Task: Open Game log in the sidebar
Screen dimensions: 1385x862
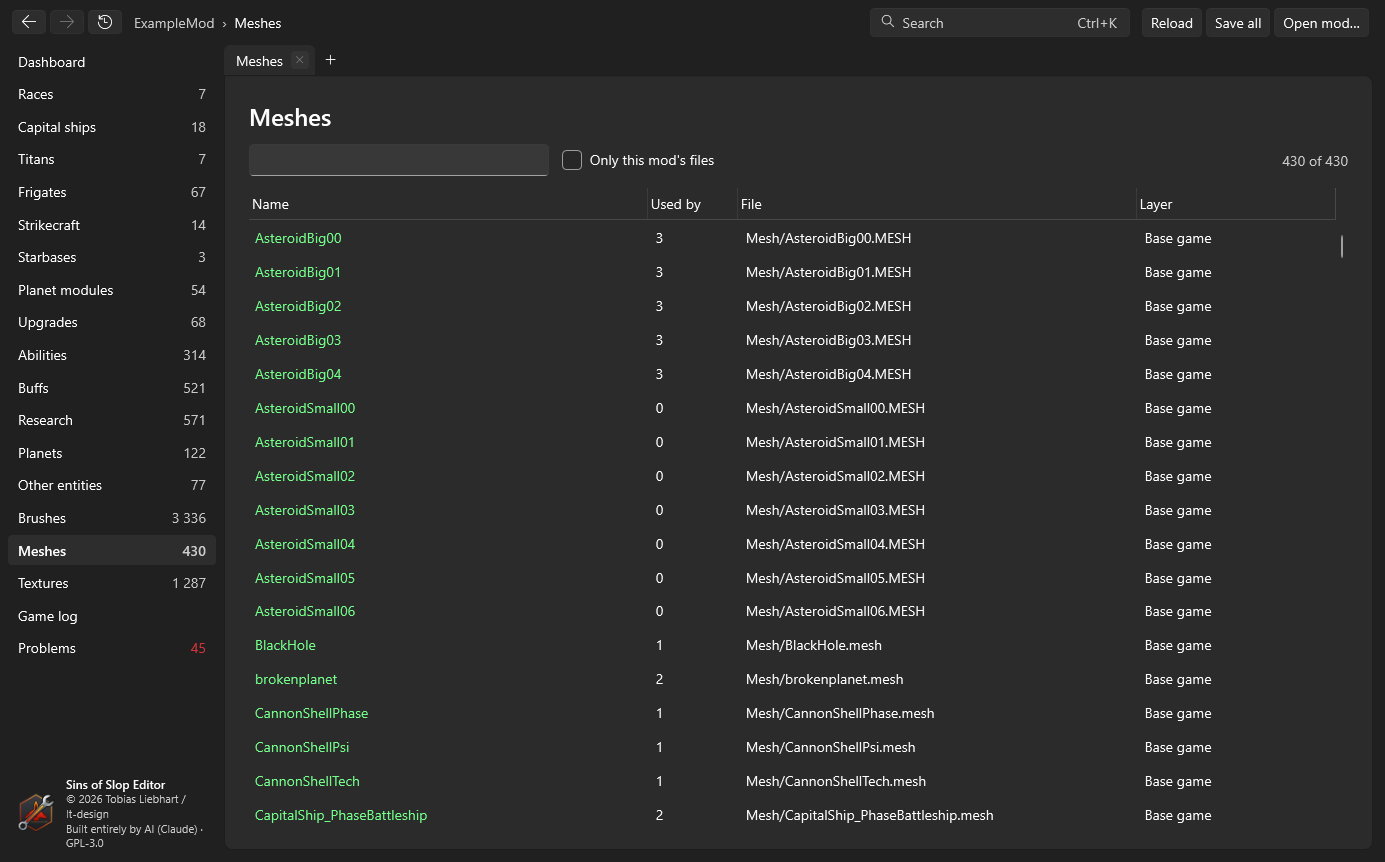Action: [111, 616]
